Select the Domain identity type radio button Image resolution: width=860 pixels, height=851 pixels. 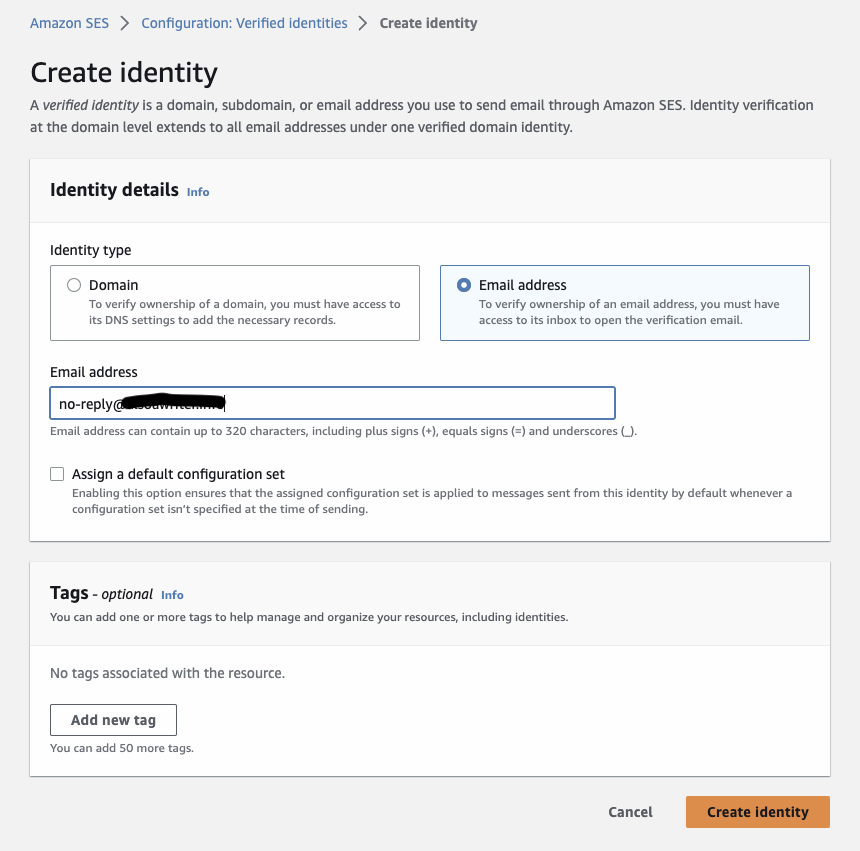pos(74,285)
